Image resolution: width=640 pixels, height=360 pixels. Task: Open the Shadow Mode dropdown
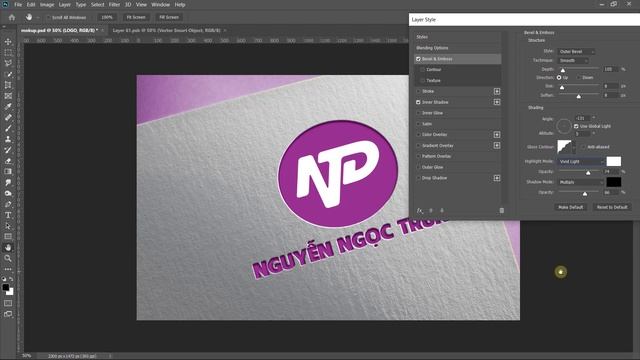pos(580,182)
